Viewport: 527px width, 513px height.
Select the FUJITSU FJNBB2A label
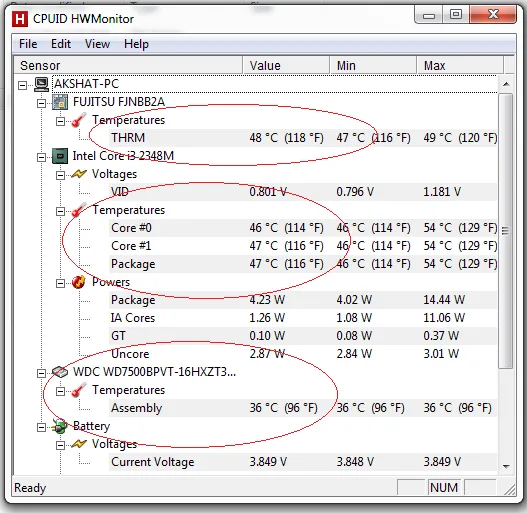click(x=119, y=102)
